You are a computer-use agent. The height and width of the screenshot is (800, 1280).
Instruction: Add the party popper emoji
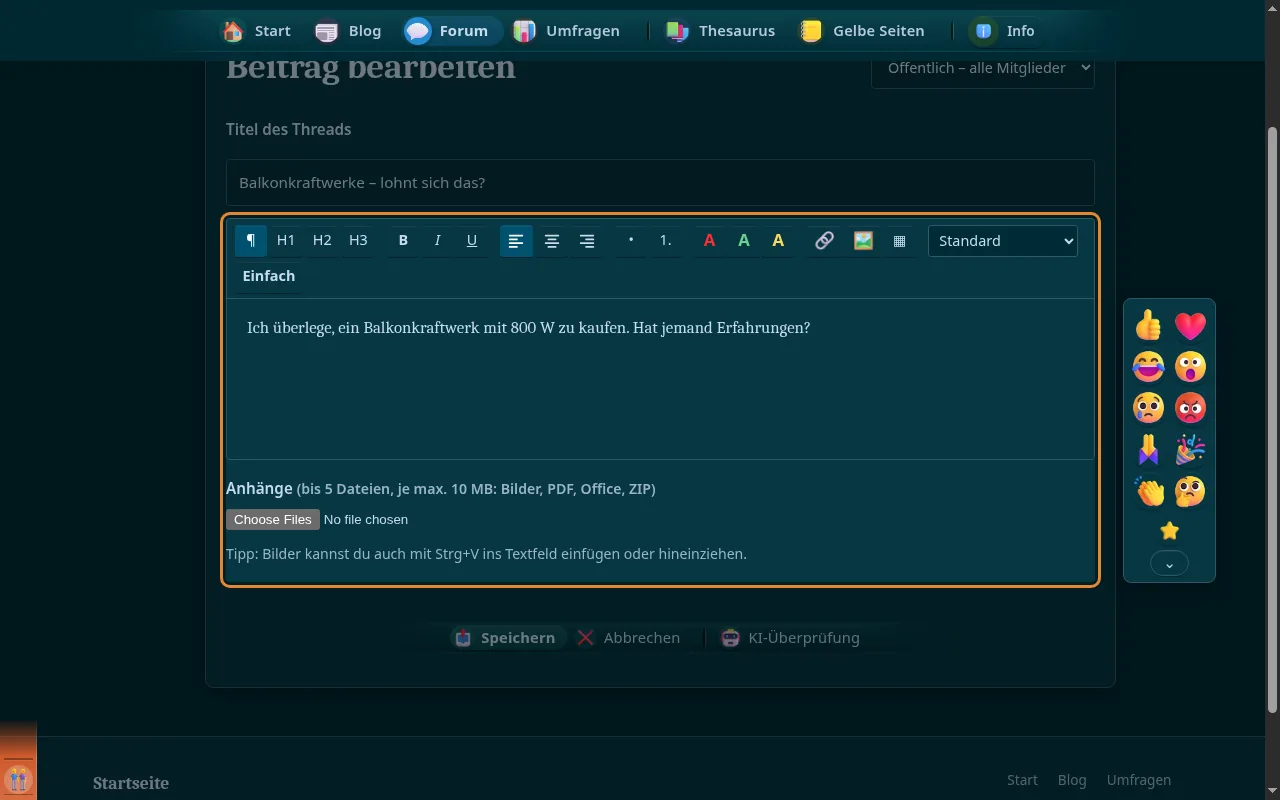[x=1190, y=450]
